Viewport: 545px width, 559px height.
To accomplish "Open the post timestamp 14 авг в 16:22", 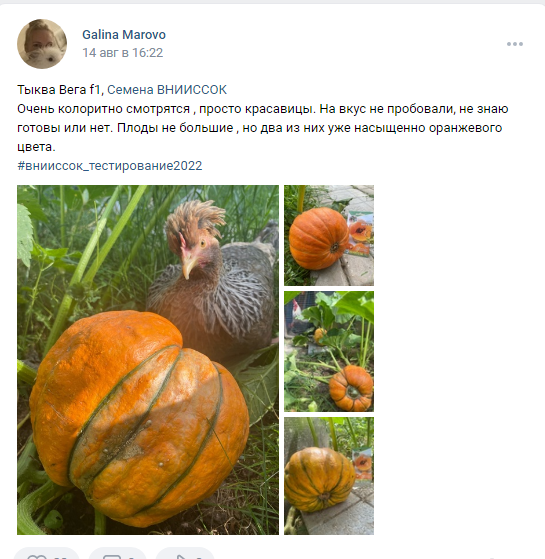I will click(x=123, y=53).
